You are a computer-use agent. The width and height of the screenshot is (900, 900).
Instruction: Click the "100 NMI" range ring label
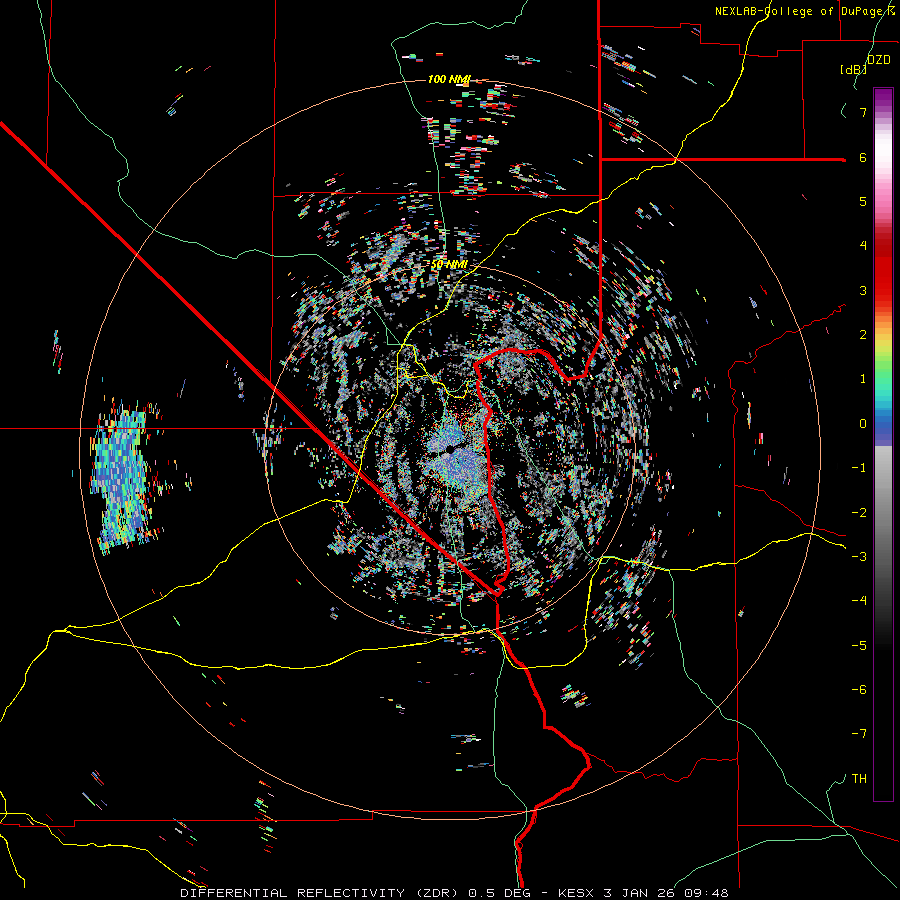coord(449,79)
